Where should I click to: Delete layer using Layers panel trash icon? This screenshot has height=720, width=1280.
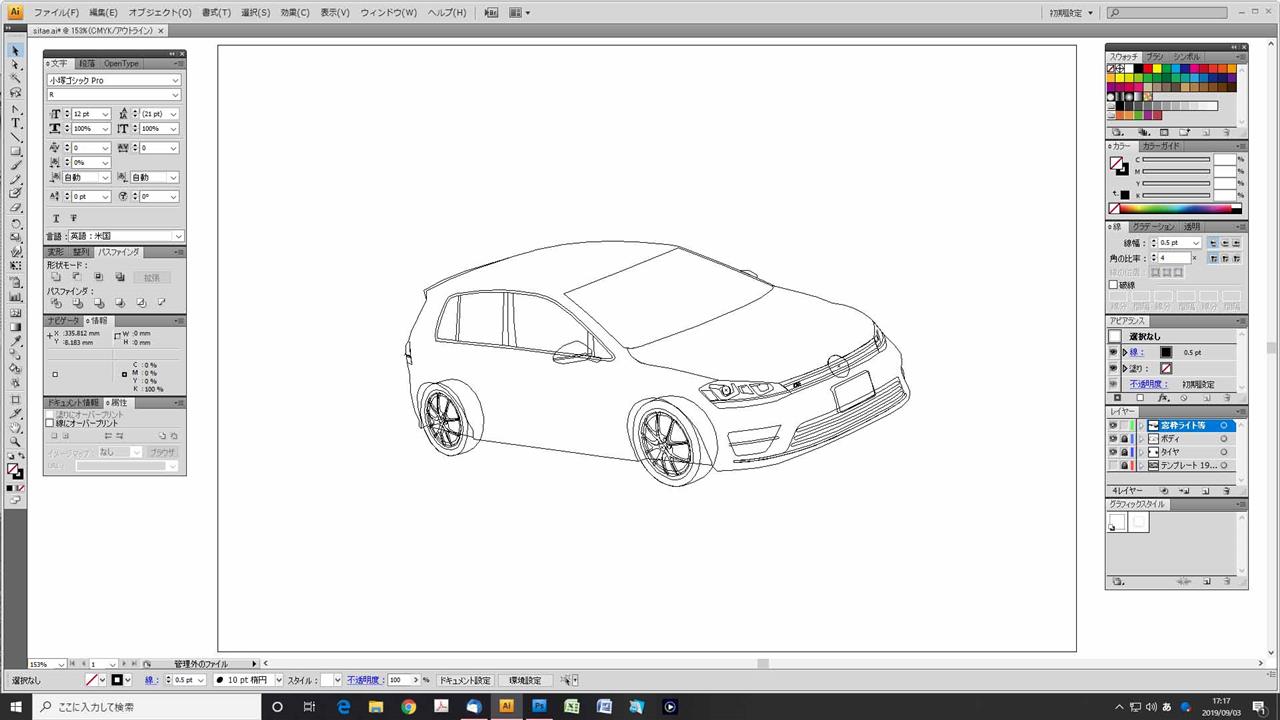point(1227,491)
